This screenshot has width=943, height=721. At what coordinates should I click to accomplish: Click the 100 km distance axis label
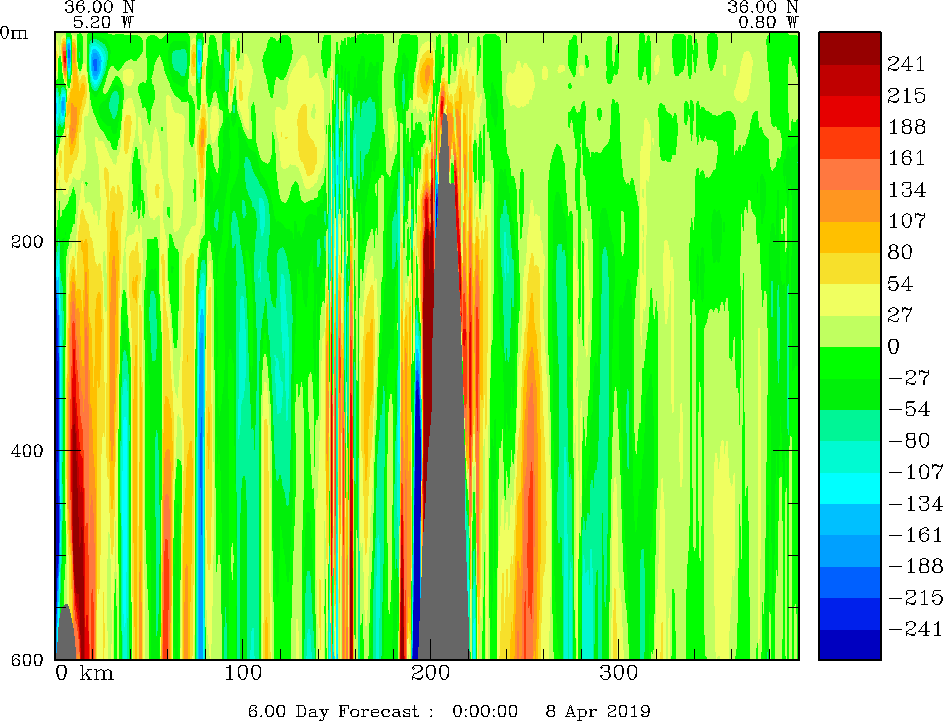pyautogui.click(x=243, y=673)
